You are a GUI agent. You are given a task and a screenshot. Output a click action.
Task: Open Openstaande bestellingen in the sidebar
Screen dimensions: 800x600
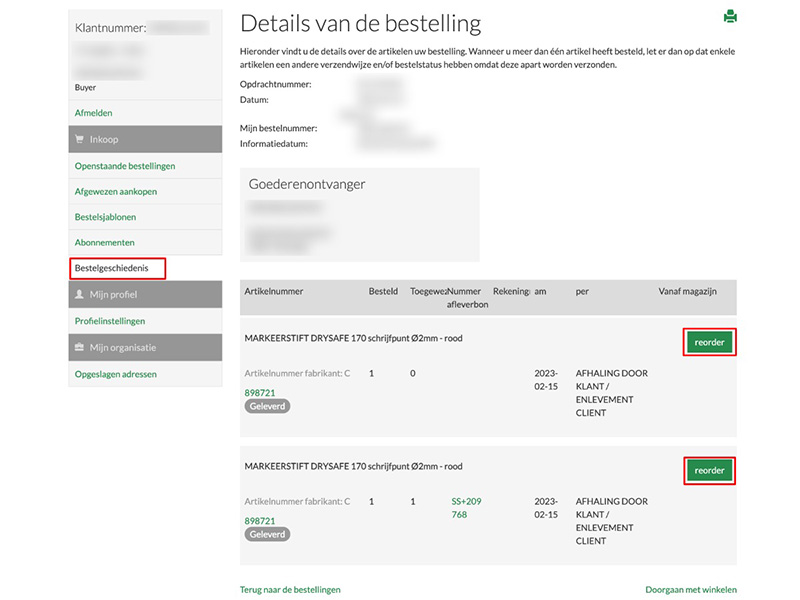(125, 165)
